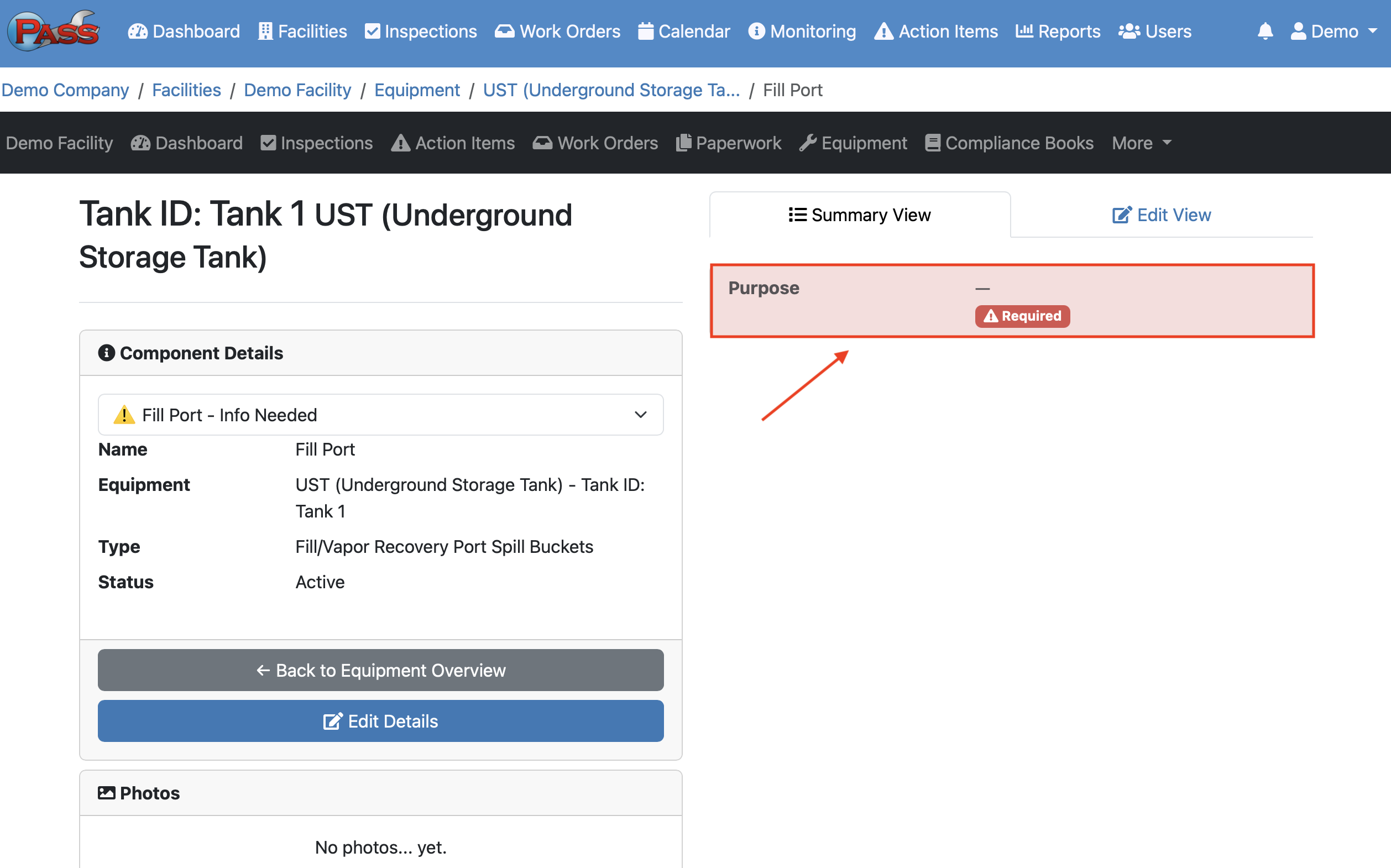Open Demo Facility breadcrumb link
The height and width of the screenshot is (868, 1391).
(297, 90)
